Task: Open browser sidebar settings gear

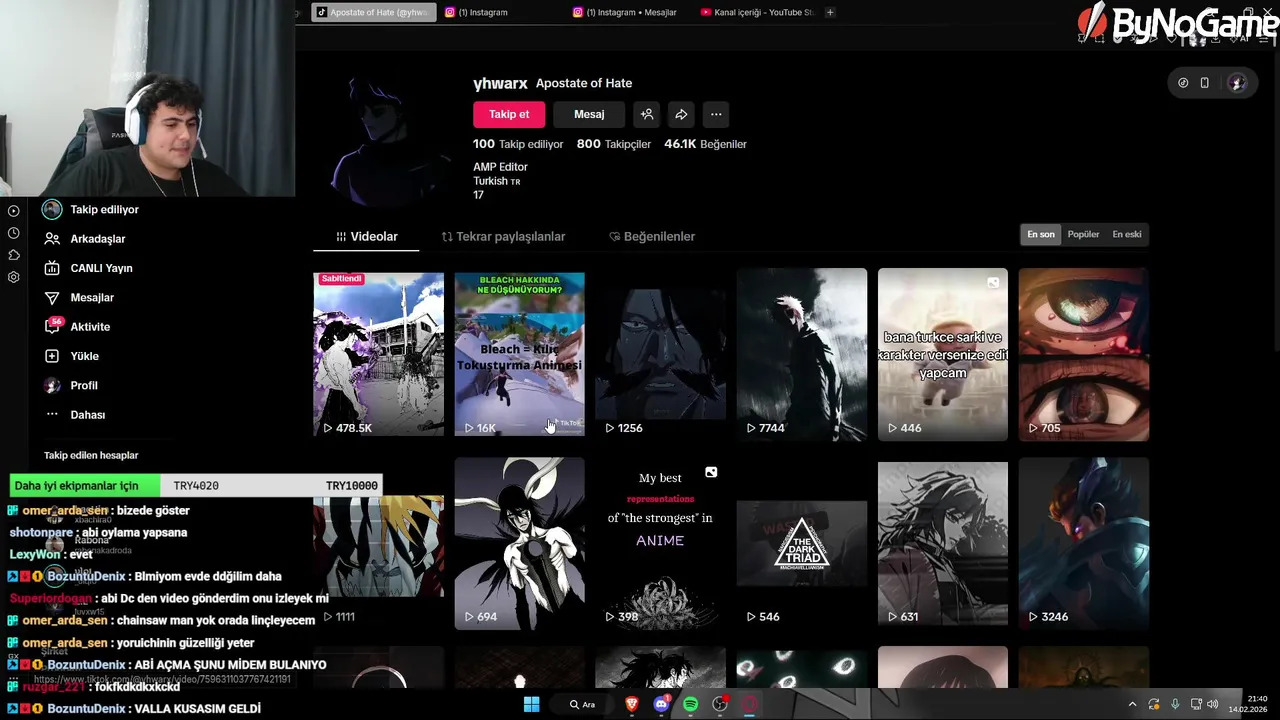Action: tap(13, 277)
